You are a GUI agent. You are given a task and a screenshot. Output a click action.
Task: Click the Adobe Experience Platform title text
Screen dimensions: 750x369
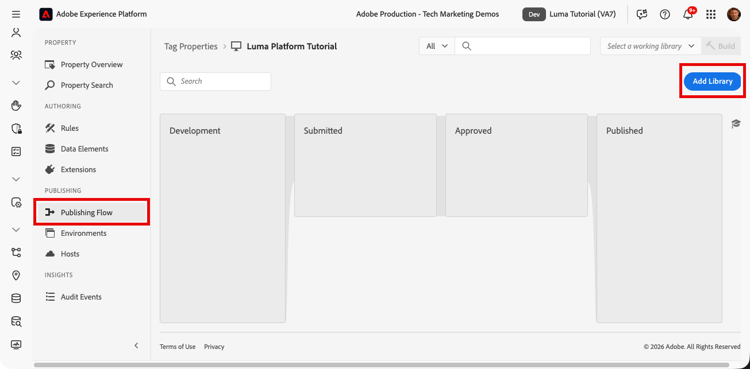101,14
